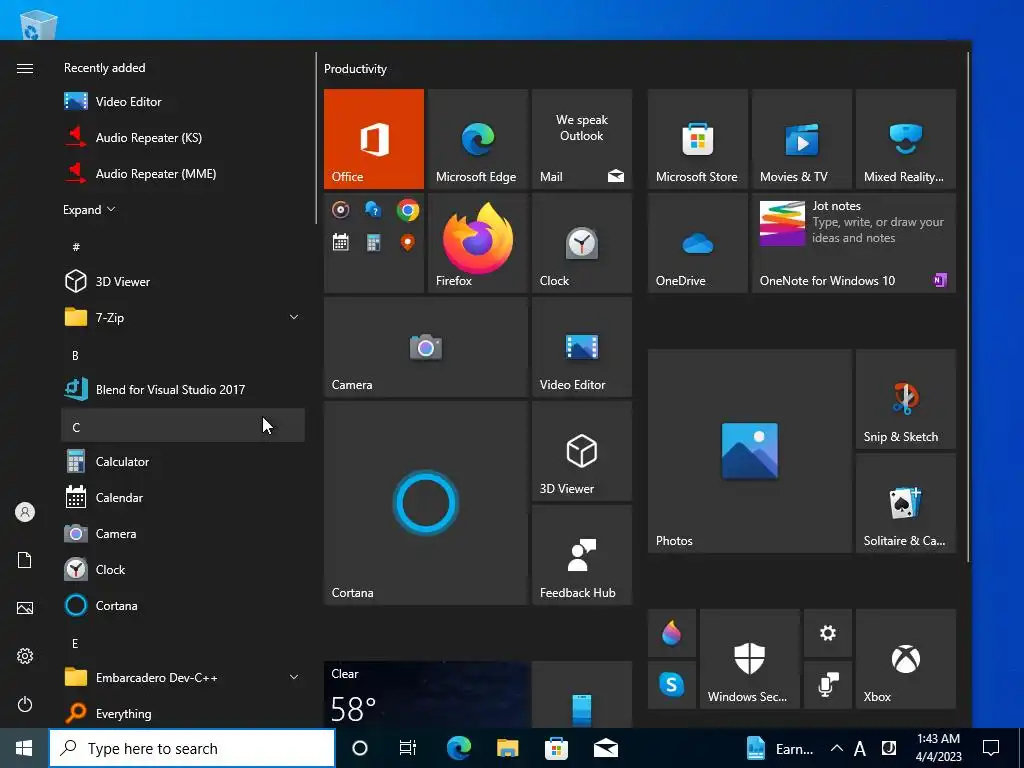1024x768 pixels.
Task: Open Skype small tile
Action: pyautogui.click(x=671, y=685)
